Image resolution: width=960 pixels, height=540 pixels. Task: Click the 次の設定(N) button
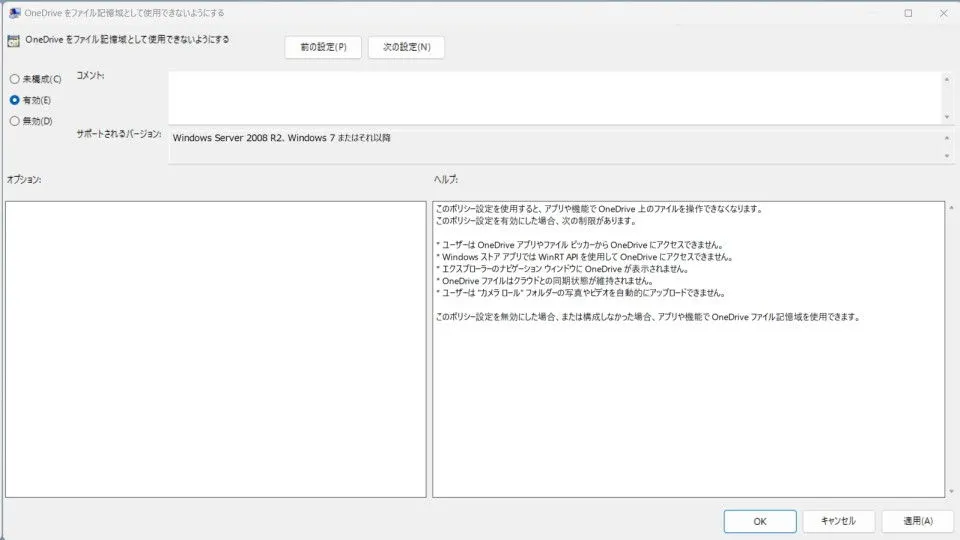pyautogui.click(x=407, y=47)
